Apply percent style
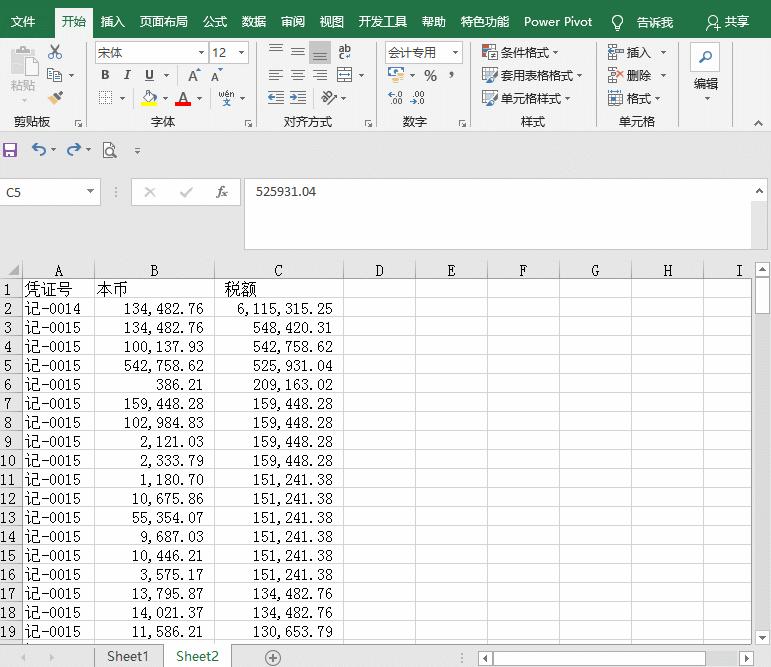This screenshot has height=667, width=771. click(x=430, y=75)
